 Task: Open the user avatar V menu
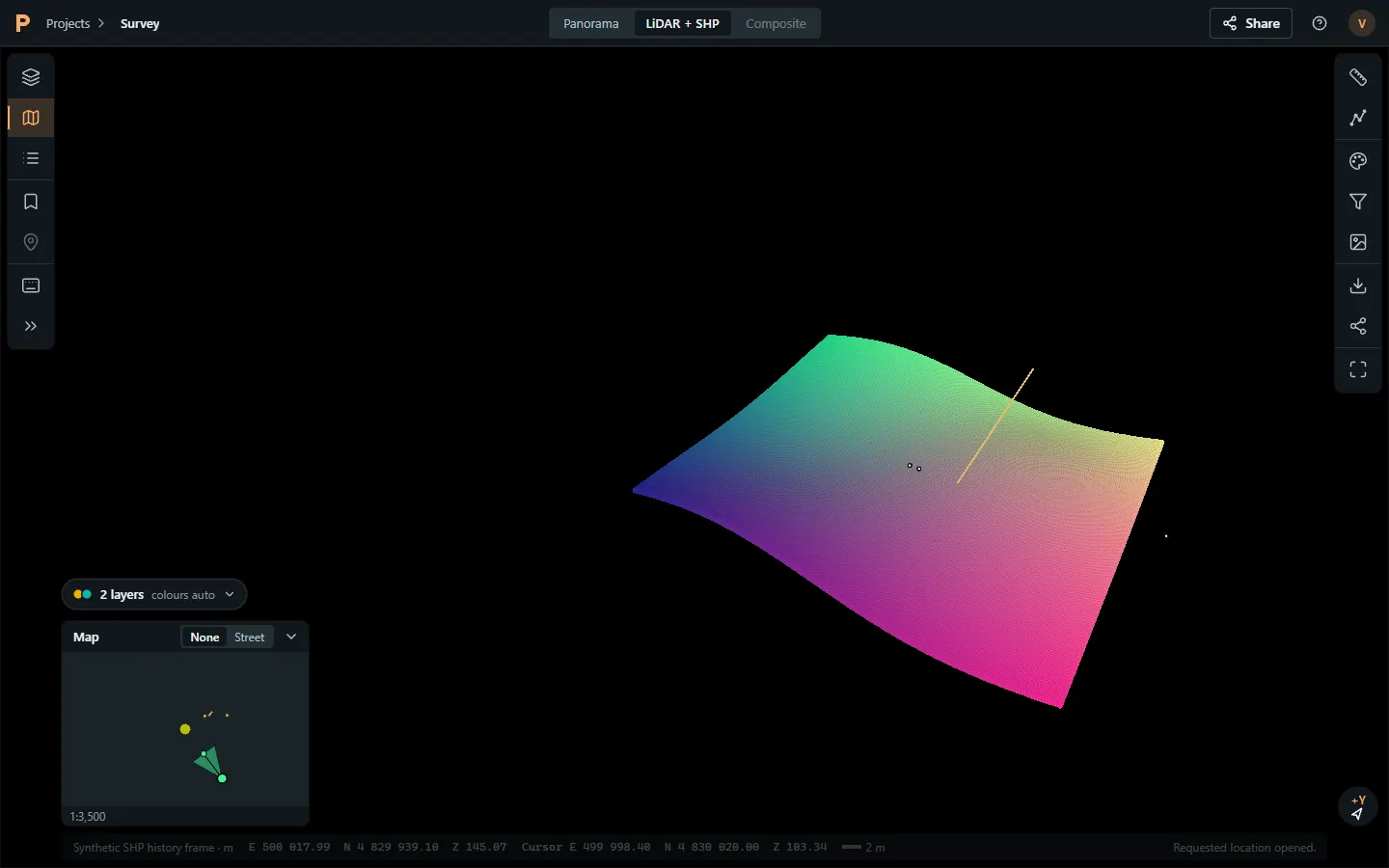coord(1362,23)
